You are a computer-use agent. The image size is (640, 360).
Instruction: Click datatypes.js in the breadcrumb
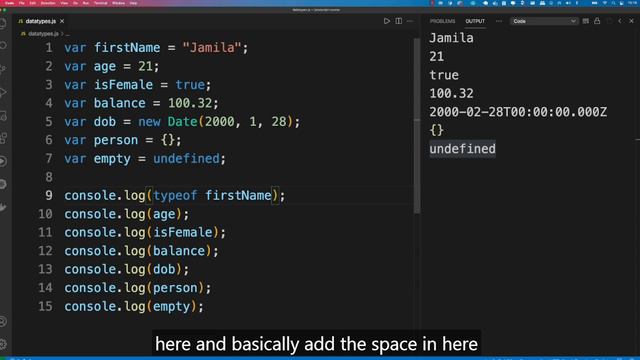(43, 34)
